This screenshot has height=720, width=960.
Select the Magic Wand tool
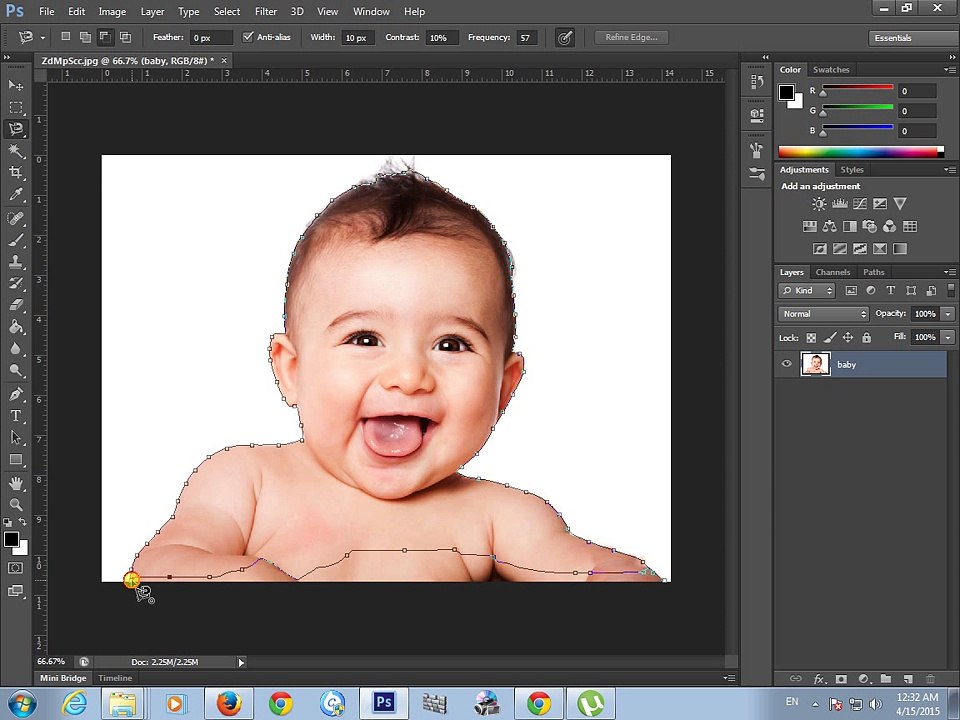16,150
